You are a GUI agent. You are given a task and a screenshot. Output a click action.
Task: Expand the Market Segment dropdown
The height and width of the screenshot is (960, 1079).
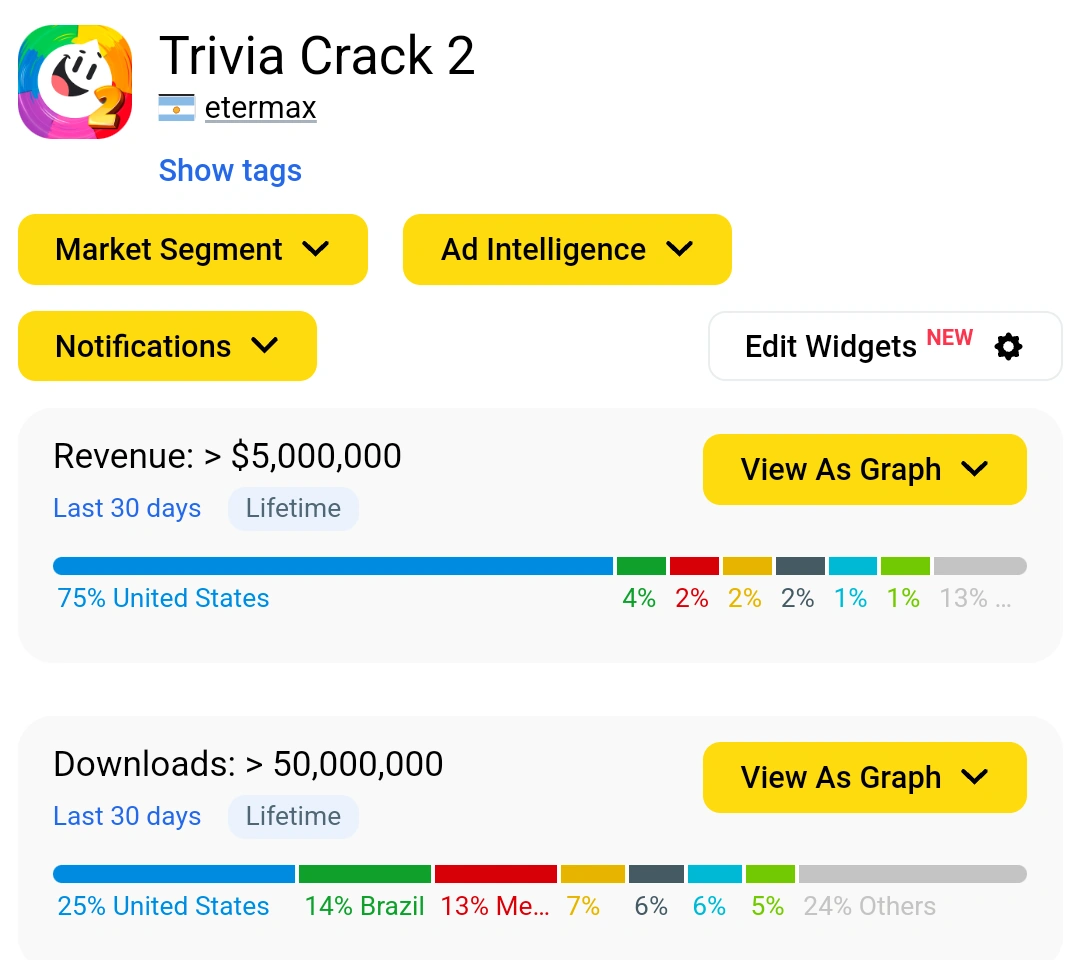coord(192,249)
